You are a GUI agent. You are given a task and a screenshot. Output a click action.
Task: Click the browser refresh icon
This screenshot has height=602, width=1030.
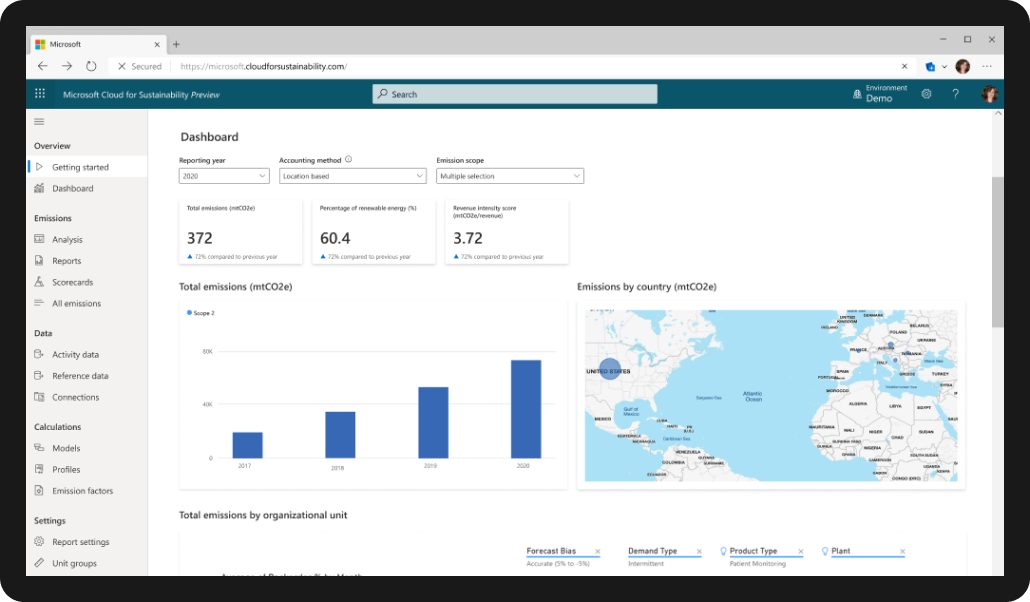point(91,66)
